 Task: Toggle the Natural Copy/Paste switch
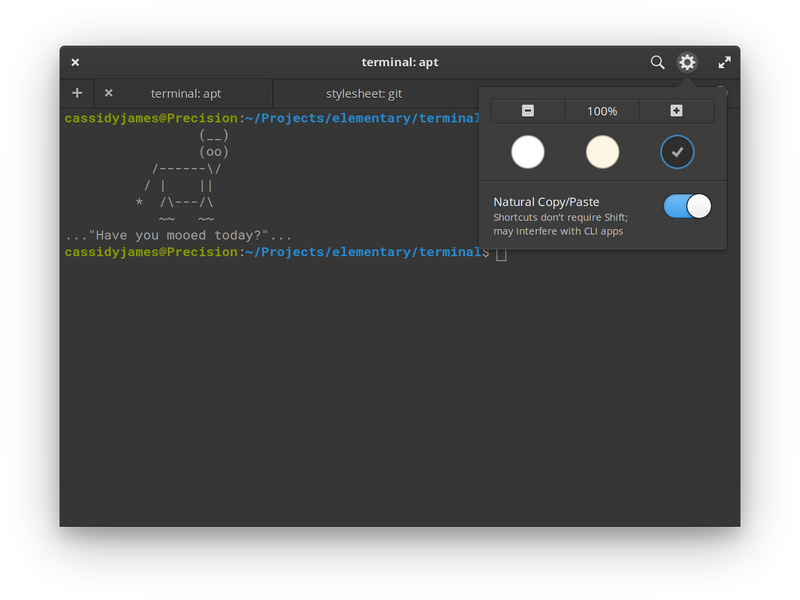pos(687,206)
